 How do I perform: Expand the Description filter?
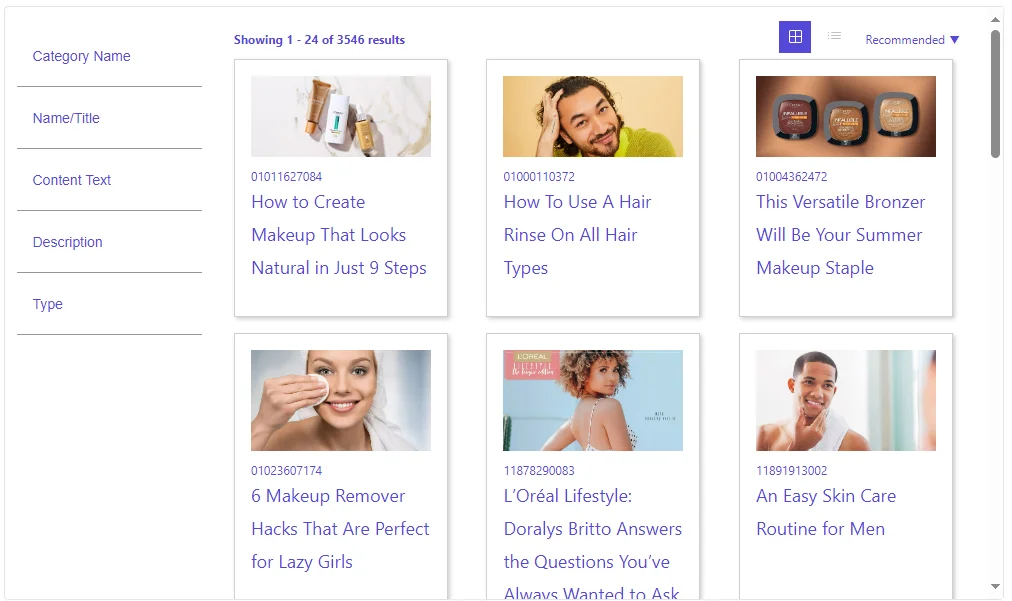pos(109,242)
